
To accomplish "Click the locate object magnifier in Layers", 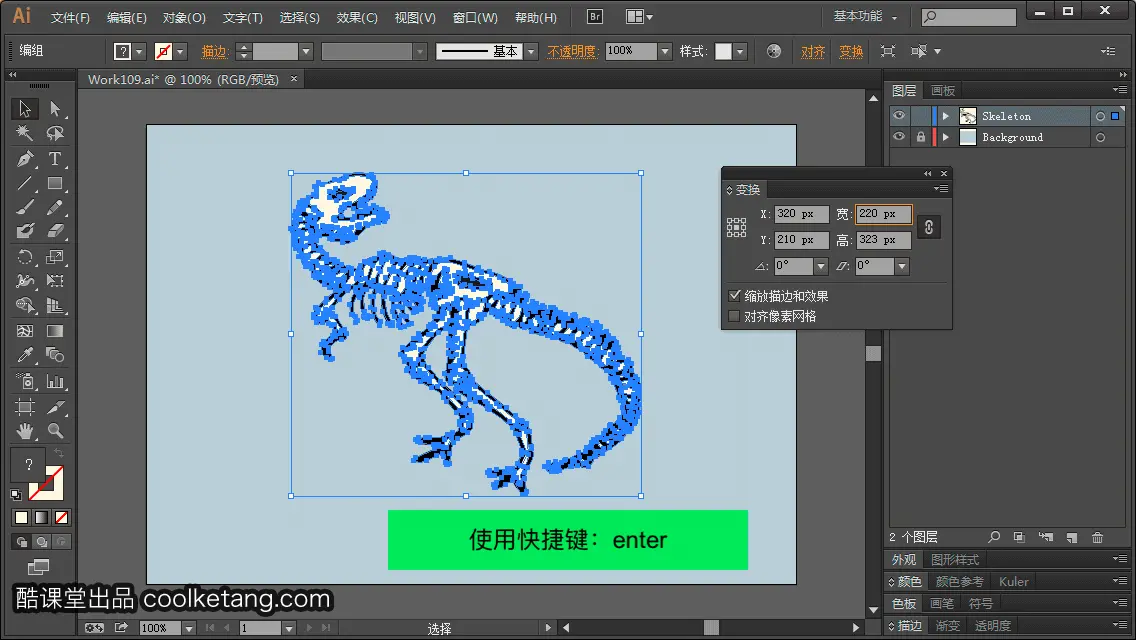I will [x=994, y=537].
